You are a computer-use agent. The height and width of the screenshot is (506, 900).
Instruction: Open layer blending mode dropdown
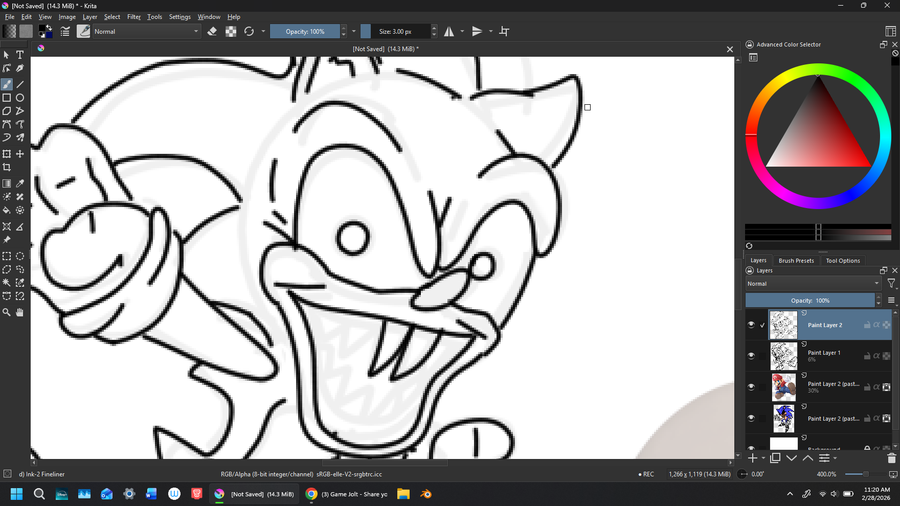(x=813, y=283)
